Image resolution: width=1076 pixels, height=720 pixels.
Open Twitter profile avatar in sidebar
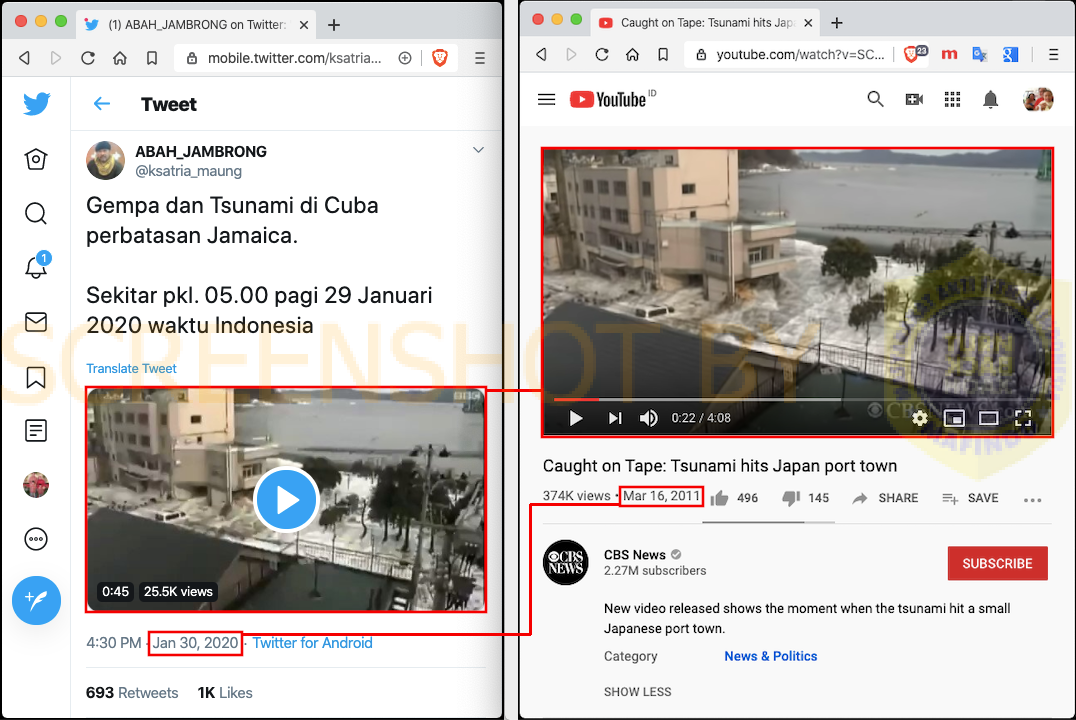point(36,485)
